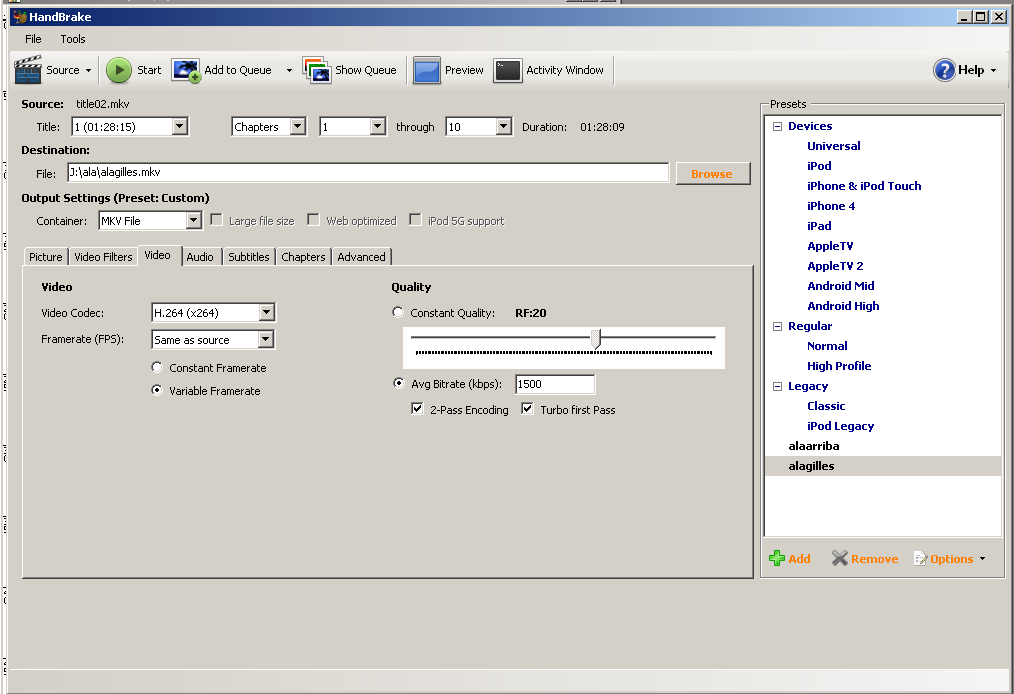Select the Normal preset
Screen dimensions: 1014x694
coord(827,346)
